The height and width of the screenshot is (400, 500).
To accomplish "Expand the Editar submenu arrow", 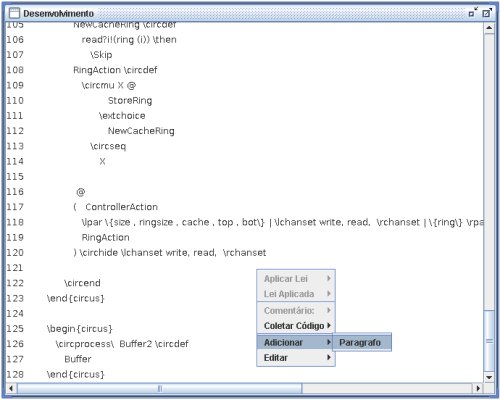I will [x=329, y=357].
